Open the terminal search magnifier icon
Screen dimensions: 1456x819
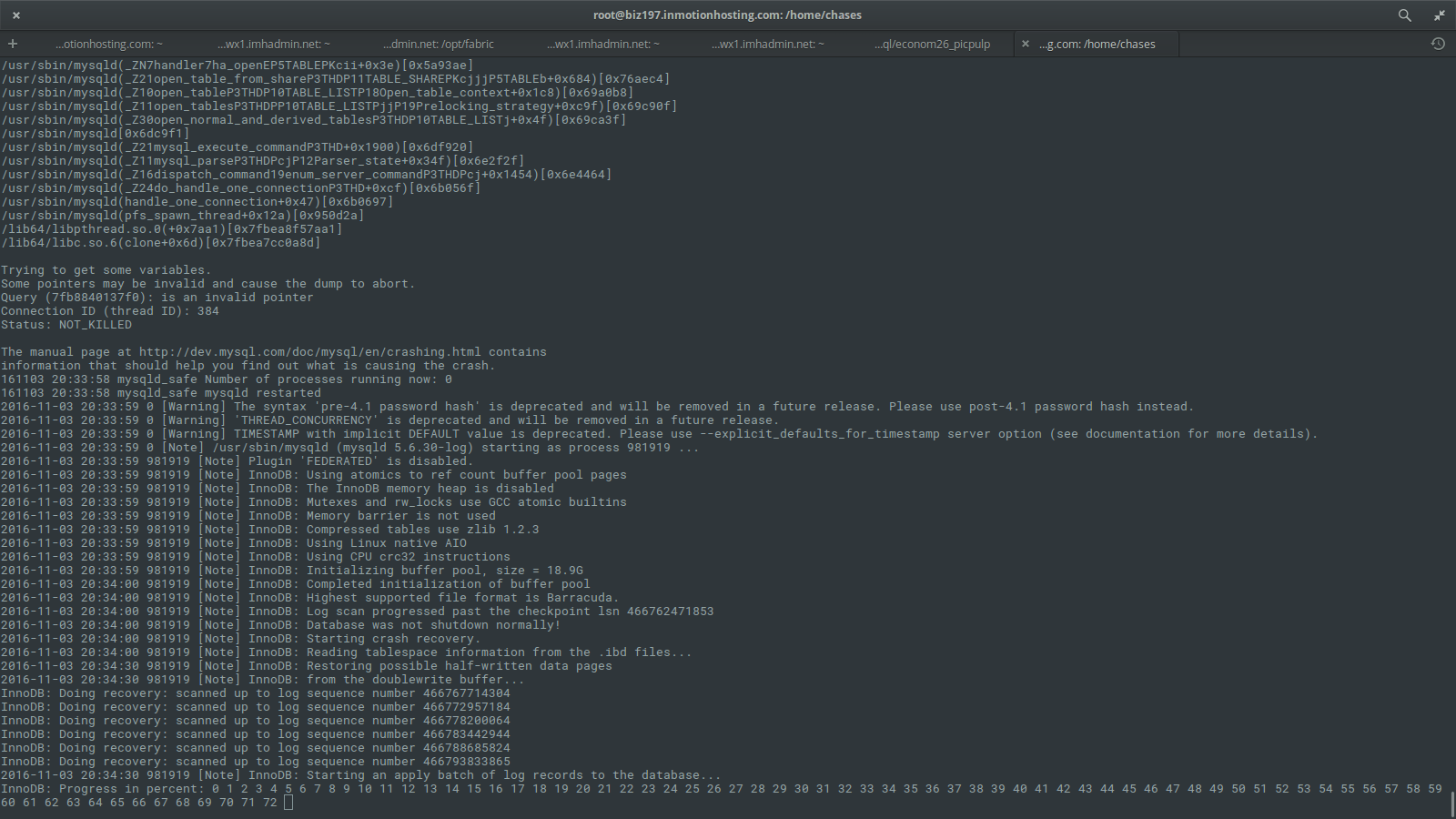[x=1404, y=15]
